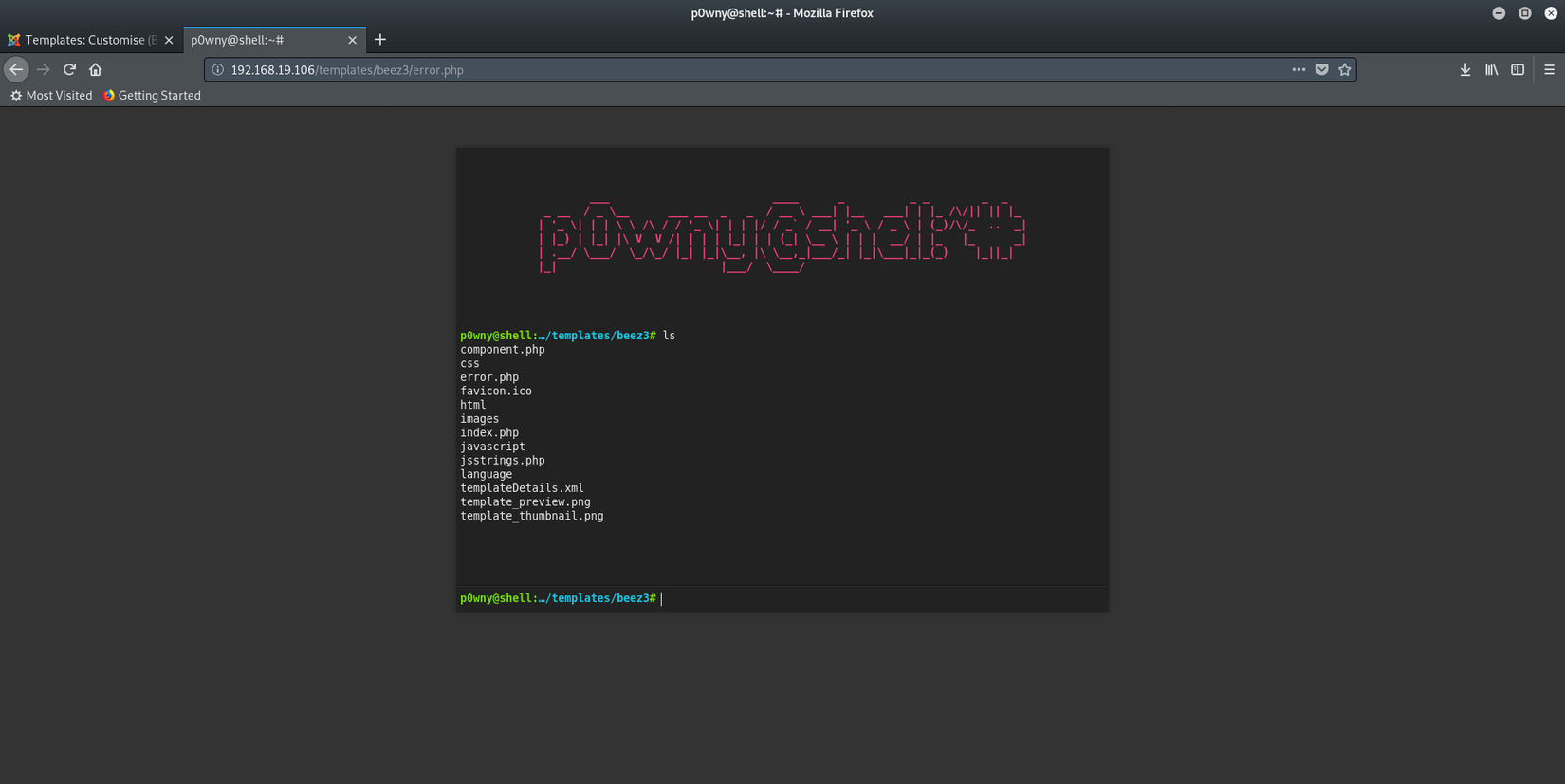Click the html directory entry
Screen dimensions: 1565x784
[x=472, y=405]
